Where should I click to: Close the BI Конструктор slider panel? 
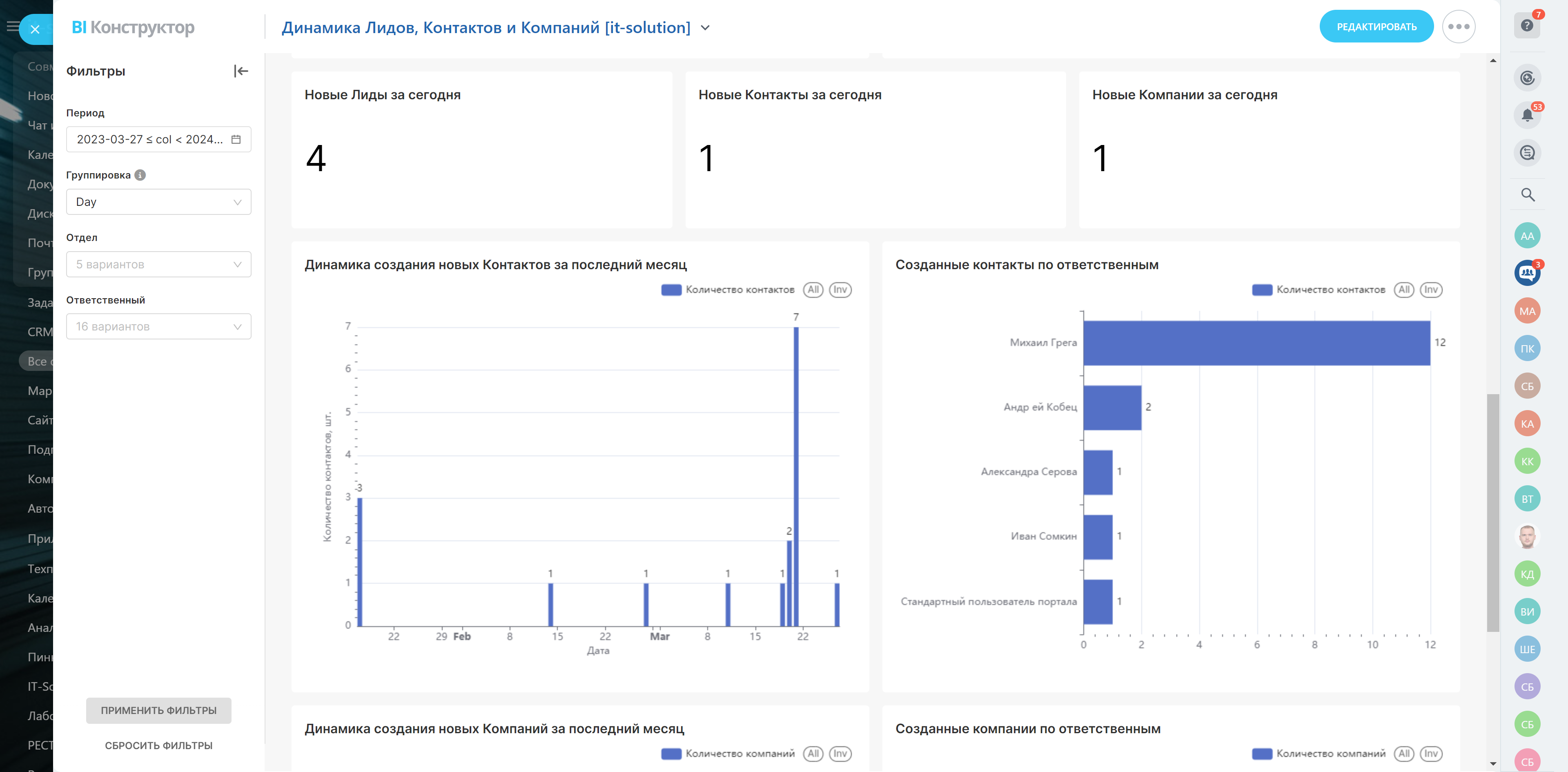35,29
